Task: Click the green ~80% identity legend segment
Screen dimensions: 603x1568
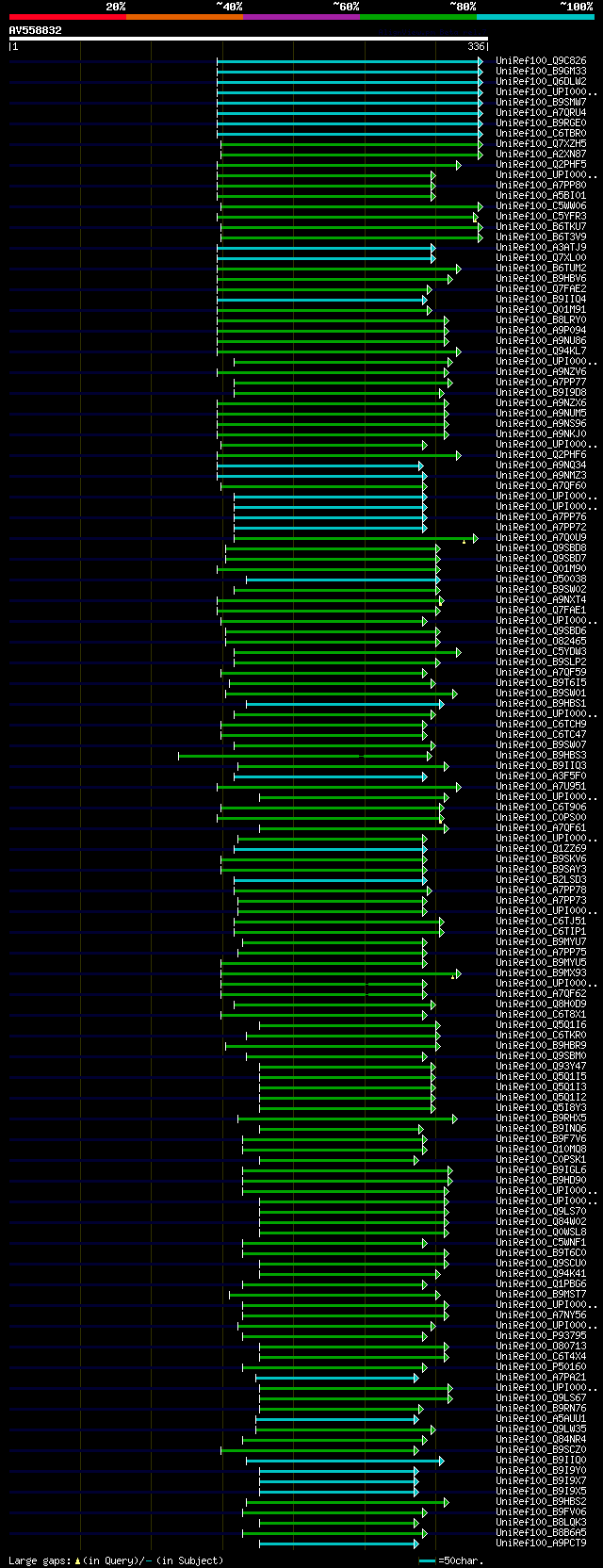Action: point(418,17)
